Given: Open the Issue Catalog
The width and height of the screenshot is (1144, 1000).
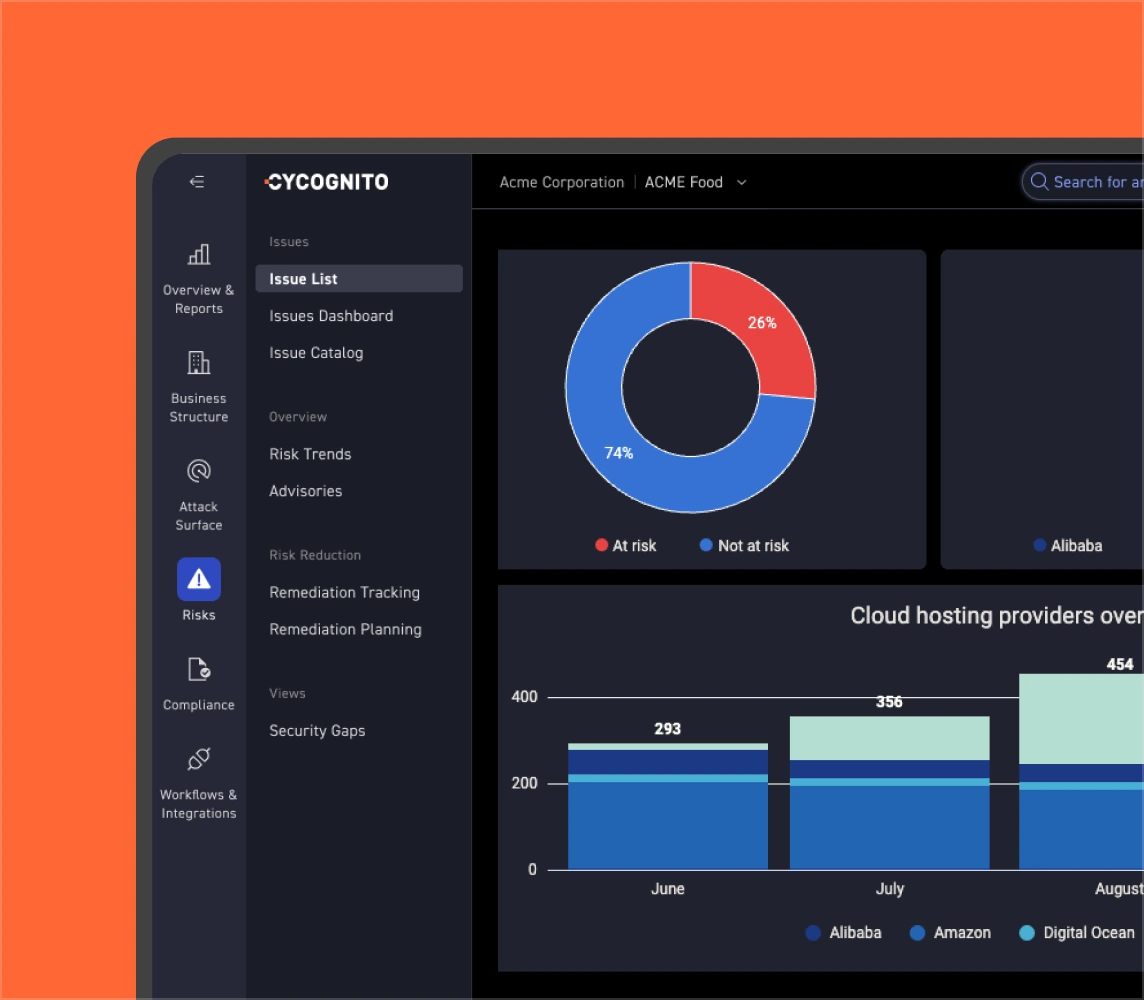Looking at the screenshot, I should (x=316, y=352).
